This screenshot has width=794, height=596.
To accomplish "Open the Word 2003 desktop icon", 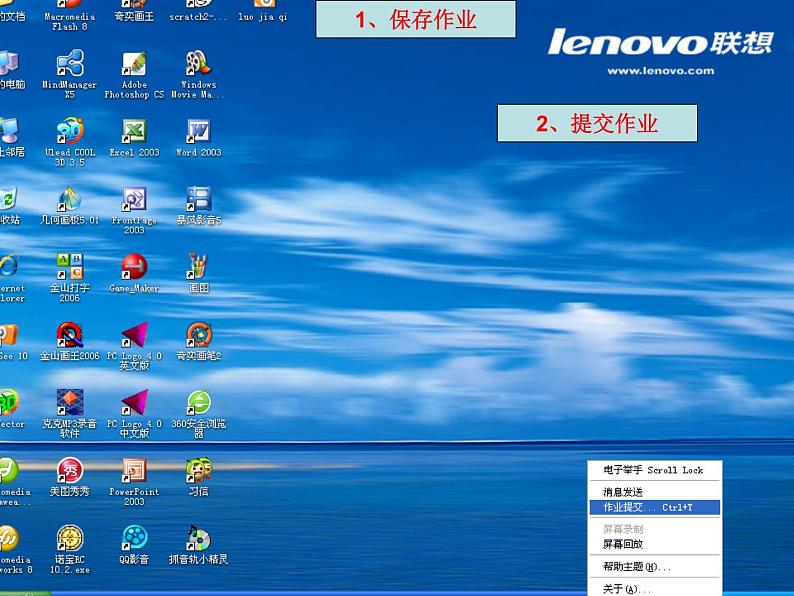I will coord(198,133).
